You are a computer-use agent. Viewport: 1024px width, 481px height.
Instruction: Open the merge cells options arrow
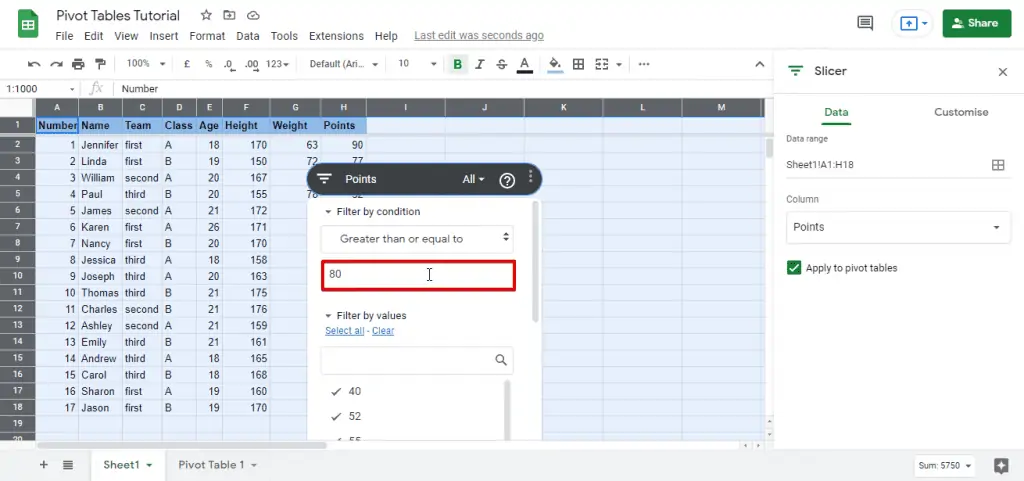point(618,64)
